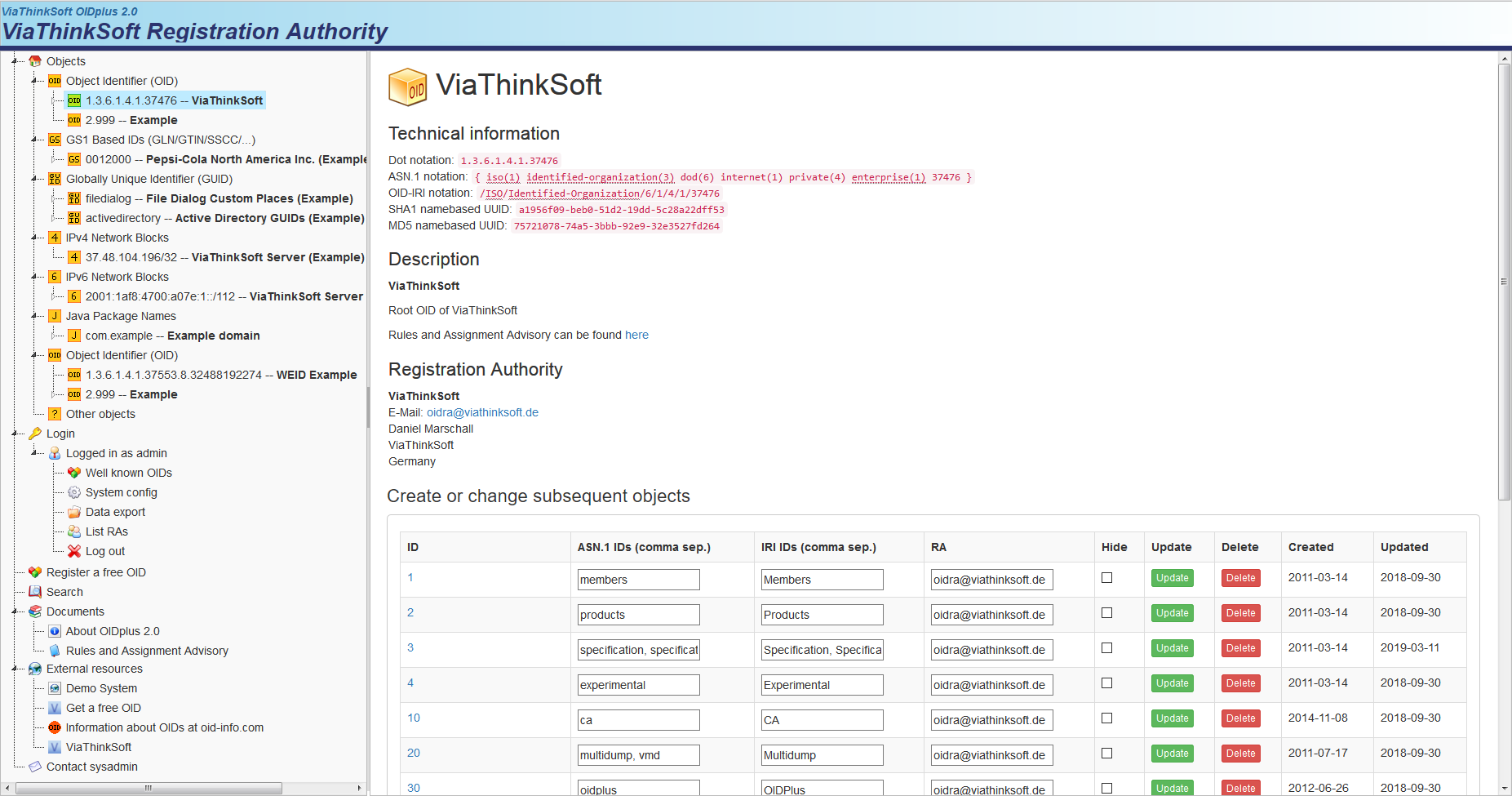Click the GS icon for Pepsi-Cola North America
This screenshot has width=1512, height=796.
tap(74, 159)
